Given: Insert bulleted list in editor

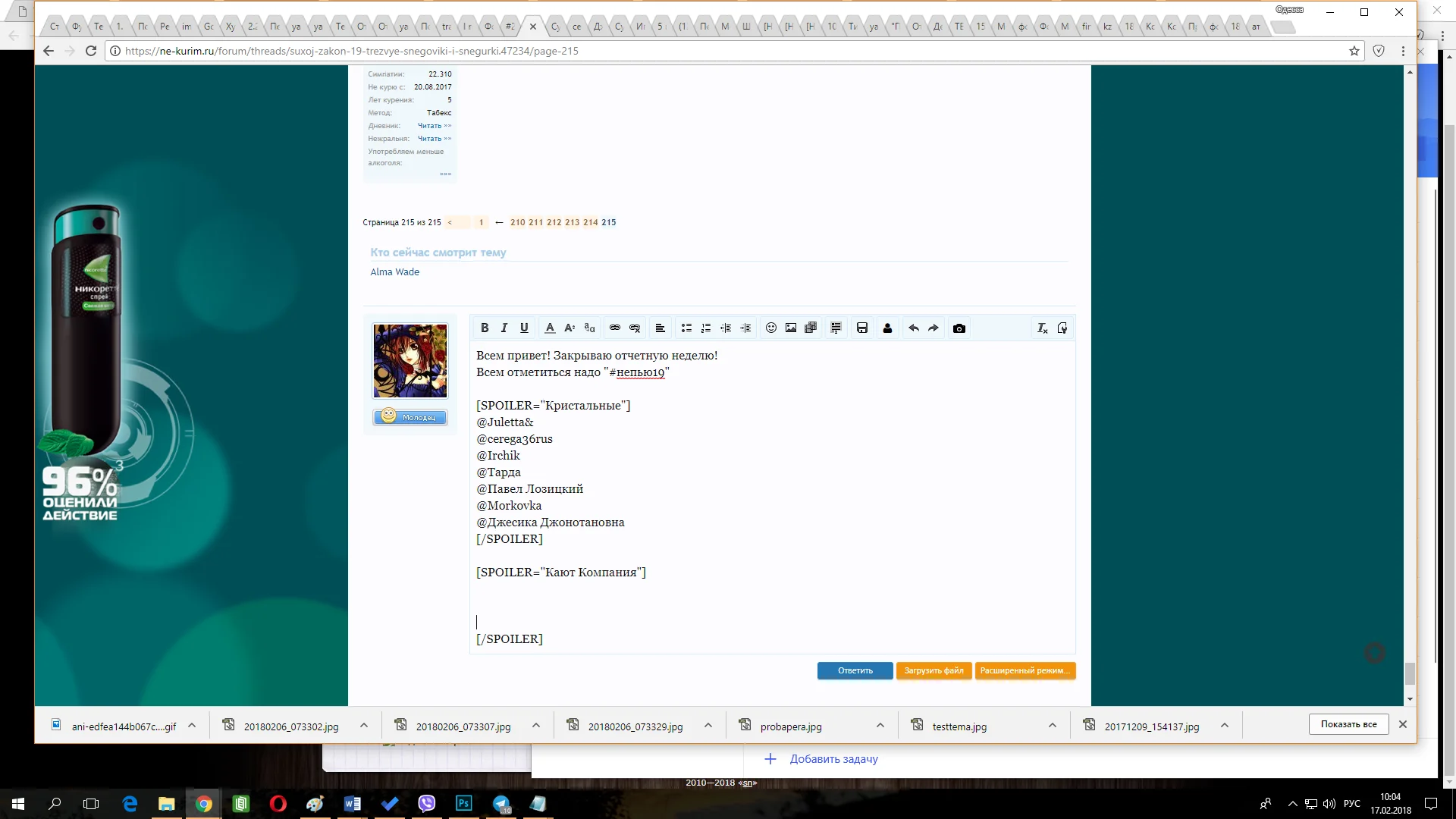Looking at the screenshot, I should pos(686,328).
